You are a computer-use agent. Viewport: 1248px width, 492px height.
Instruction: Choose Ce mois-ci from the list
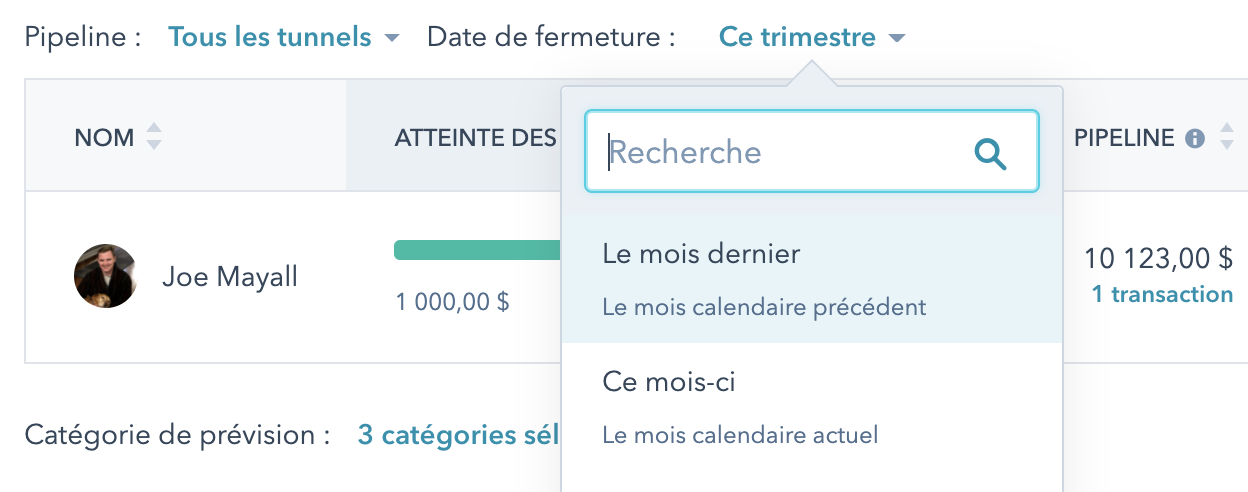669,381
